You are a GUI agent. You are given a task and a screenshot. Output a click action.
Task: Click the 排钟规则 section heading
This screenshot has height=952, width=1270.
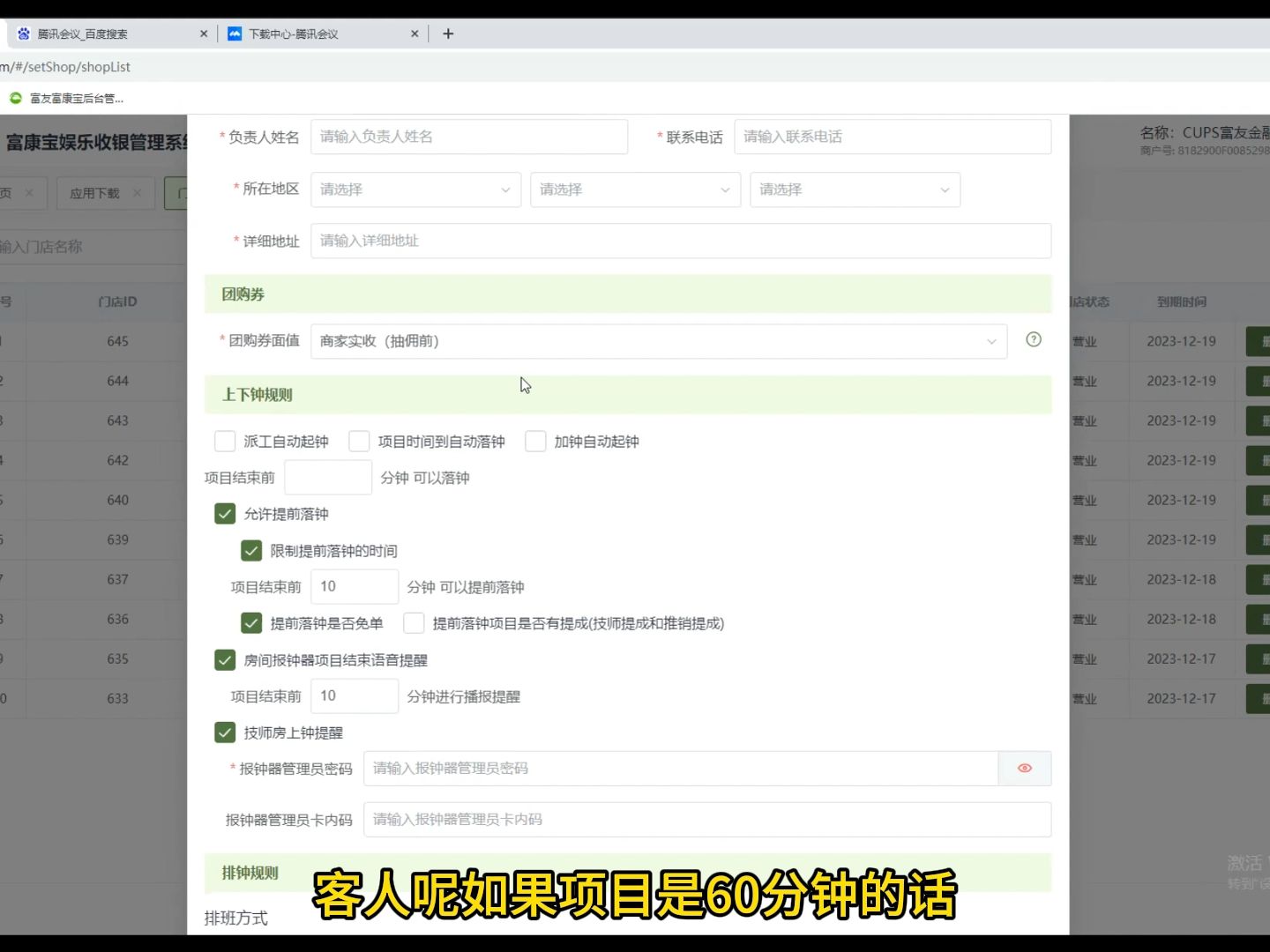coord(250,873)
